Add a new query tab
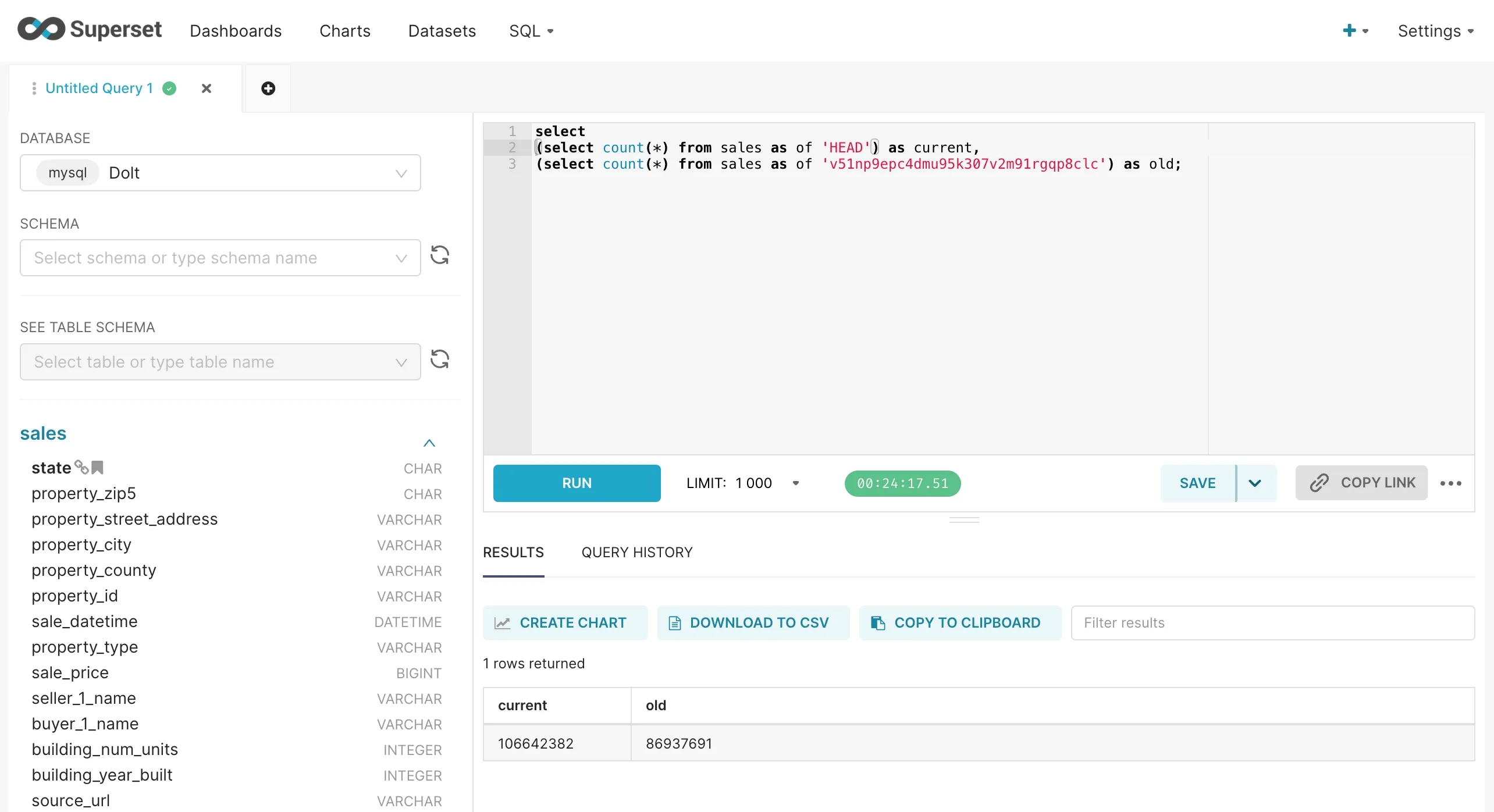The image size is (1494, 812). 268,88
